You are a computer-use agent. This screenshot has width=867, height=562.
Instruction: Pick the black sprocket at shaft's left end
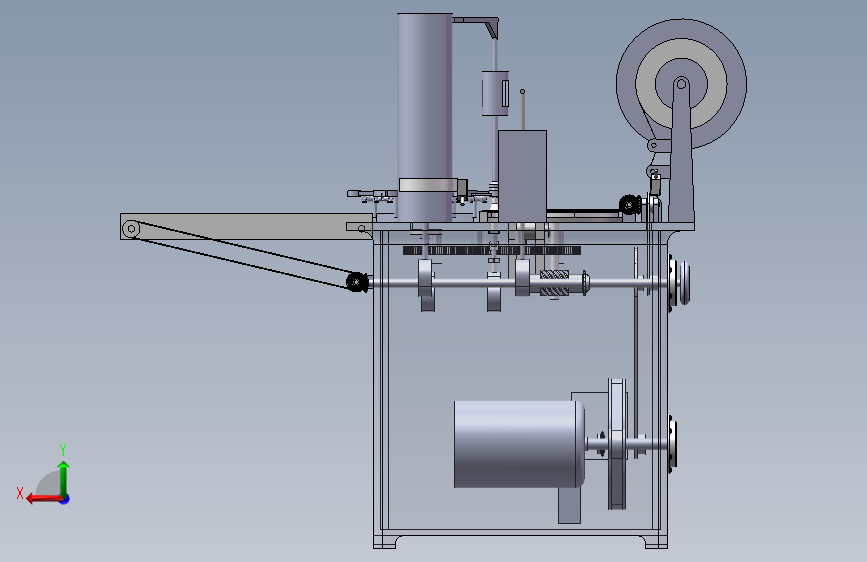pyautogui.click(x=357, y=282)
